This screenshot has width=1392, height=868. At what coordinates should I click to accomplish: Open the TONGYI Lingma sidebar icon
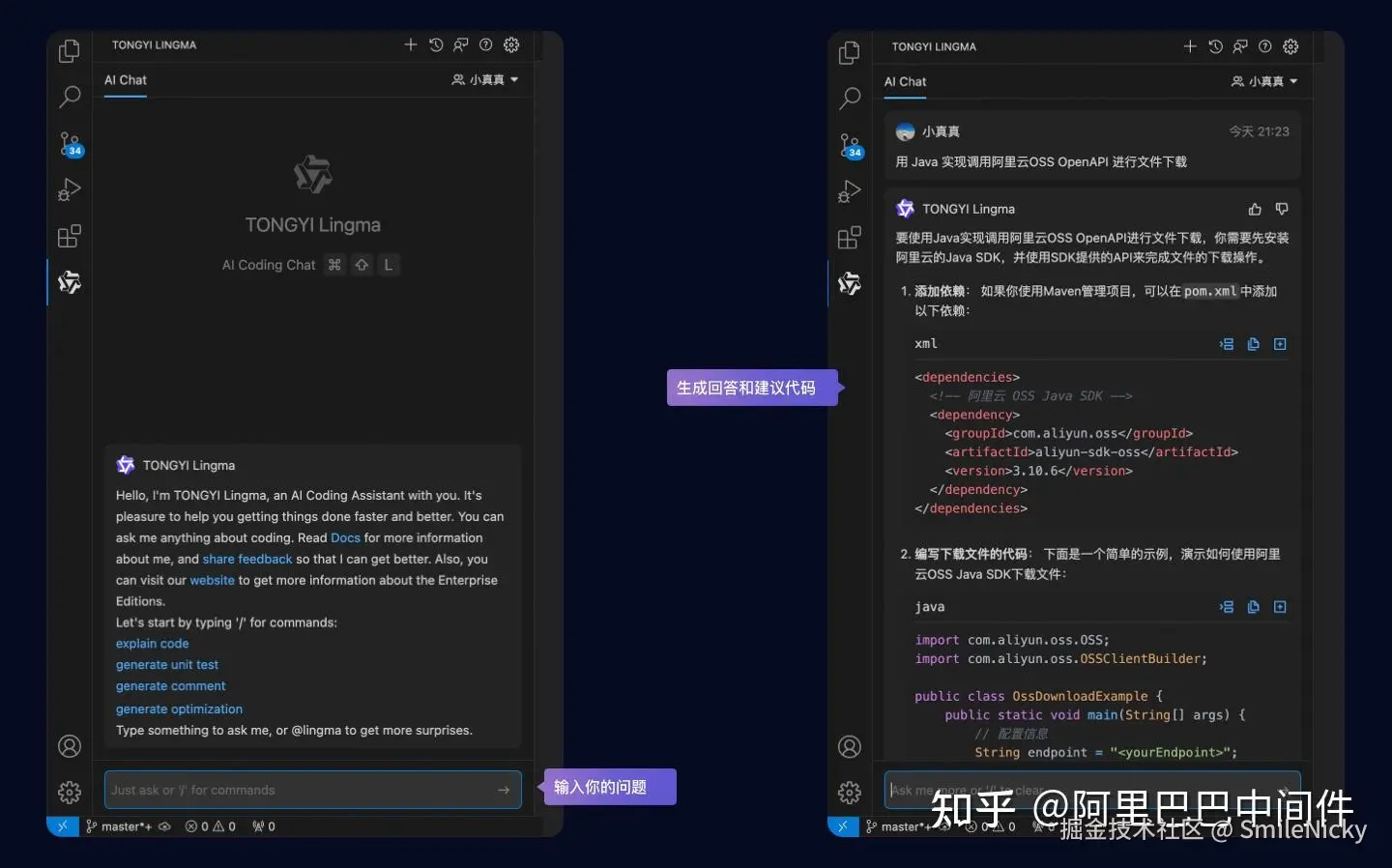[70, 282]
